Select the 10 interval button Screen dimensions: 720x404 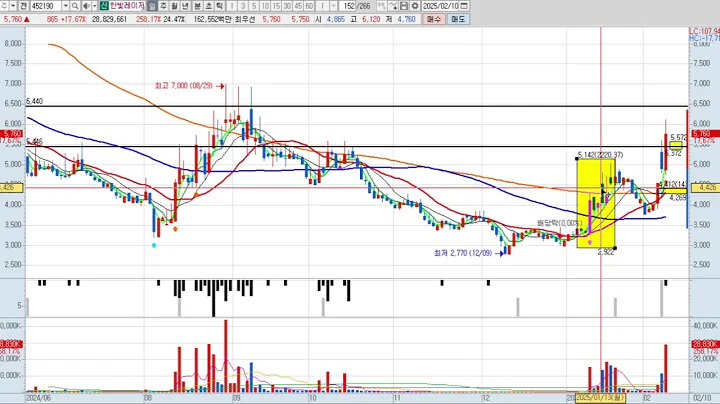tap(265, 6)
